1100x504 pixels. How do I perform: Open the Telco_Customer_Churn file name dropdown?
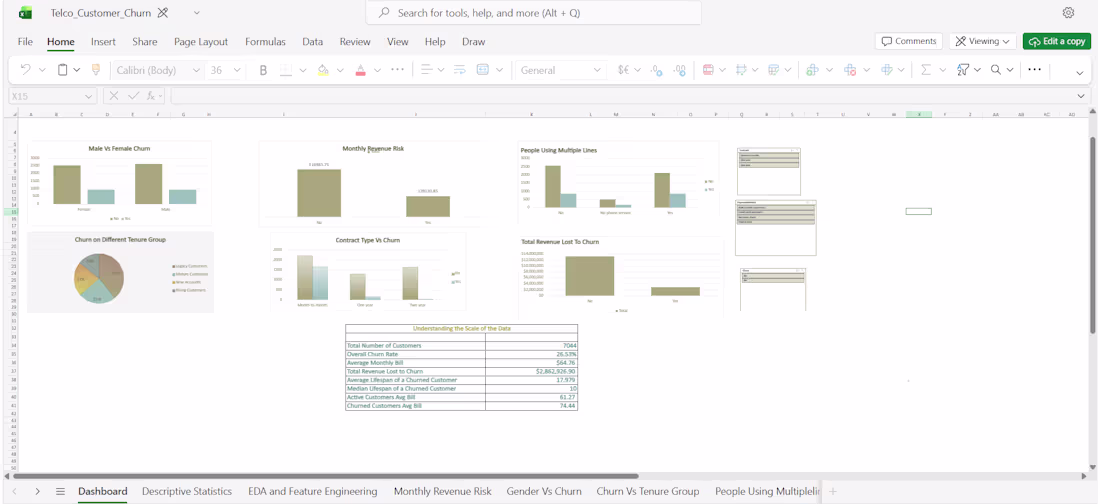196,13
